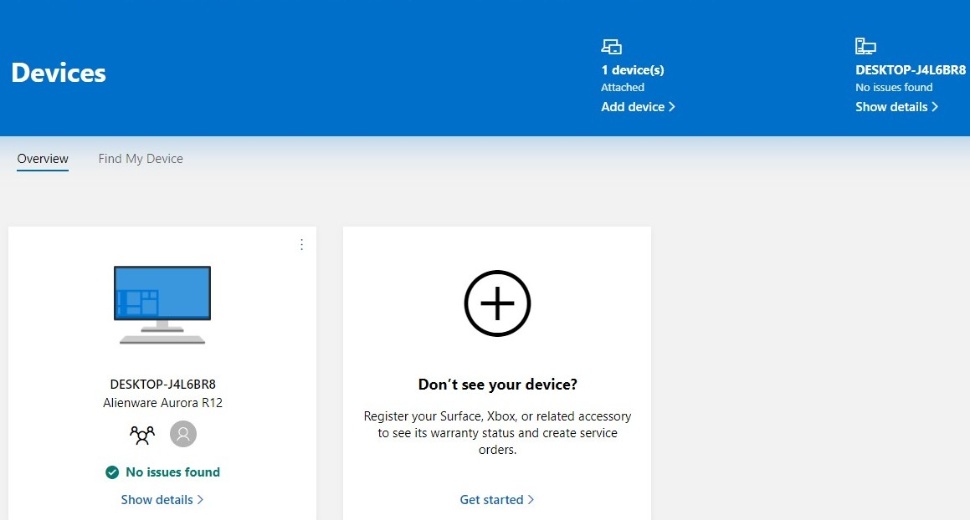Click DESKTOP-J4L6BR8 name on device card
The width and height of the screenshot is (970, 520).
[x=163, y=384]
